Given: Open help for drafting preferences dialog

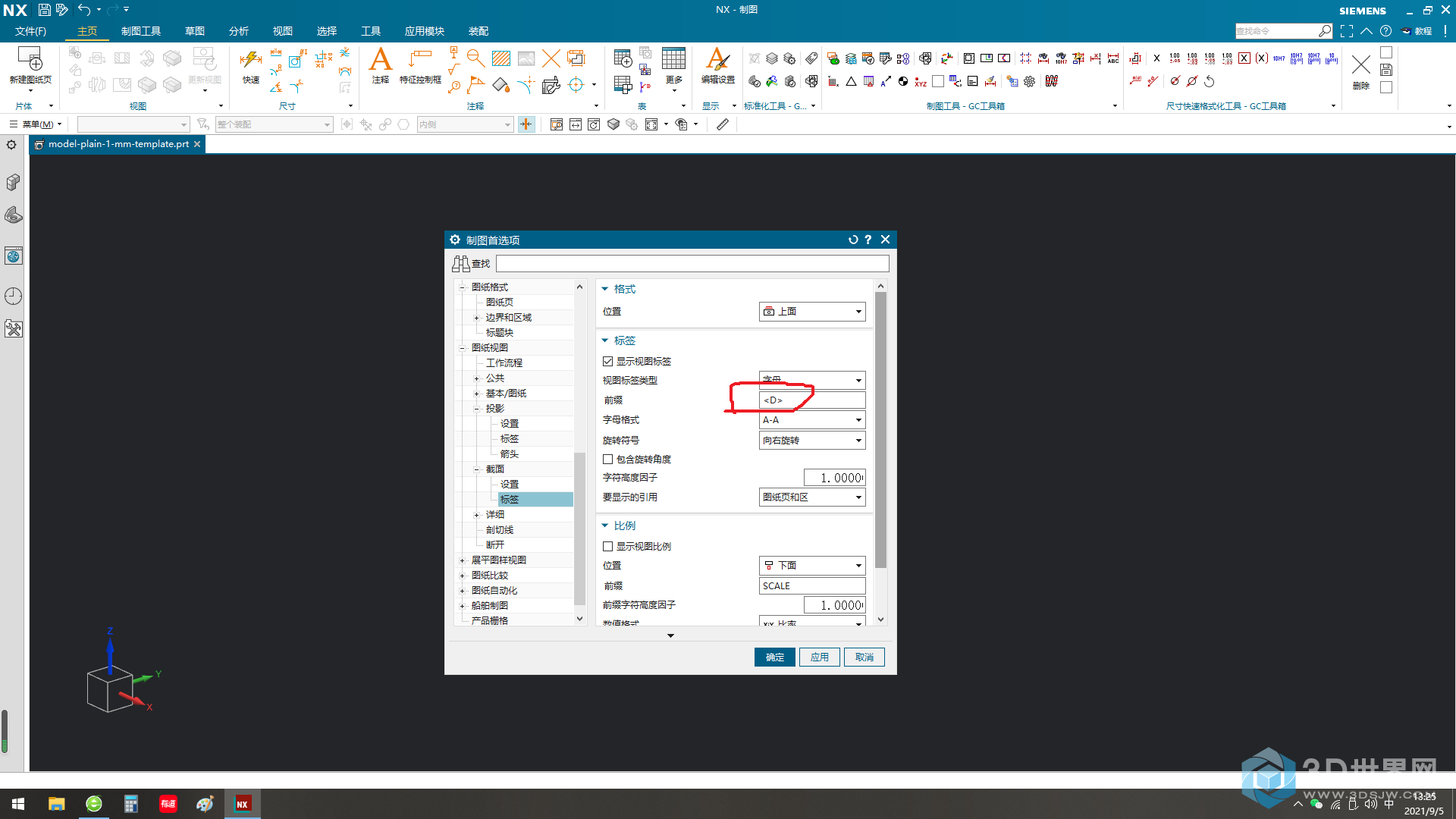Looking at the screenshot, I should (868, 240).
